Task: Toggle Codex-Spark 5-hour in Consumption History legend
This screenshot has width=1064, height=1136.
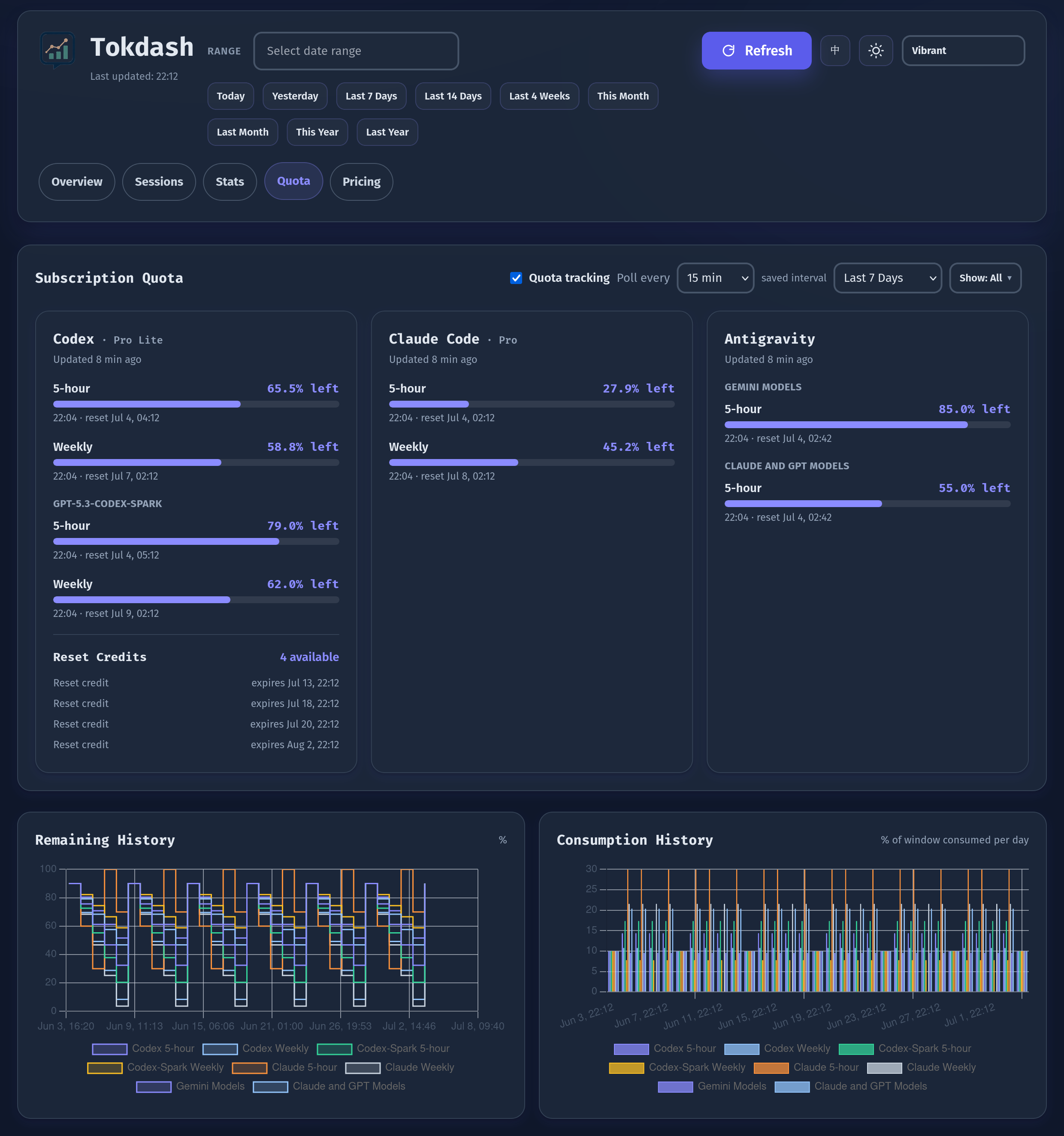Action: coord(905,1048)
